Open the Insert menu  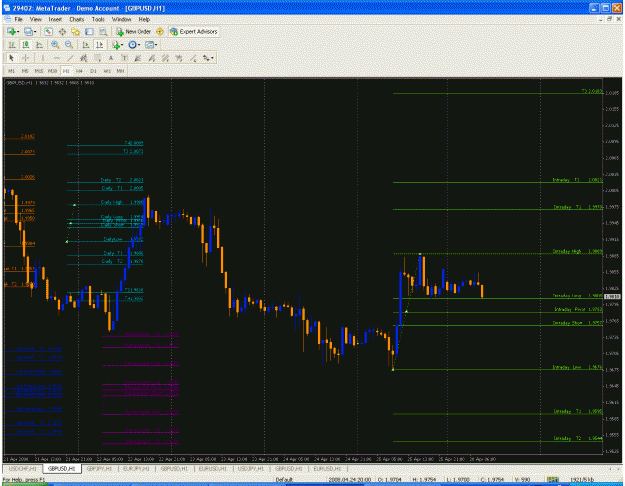[55, 19]
